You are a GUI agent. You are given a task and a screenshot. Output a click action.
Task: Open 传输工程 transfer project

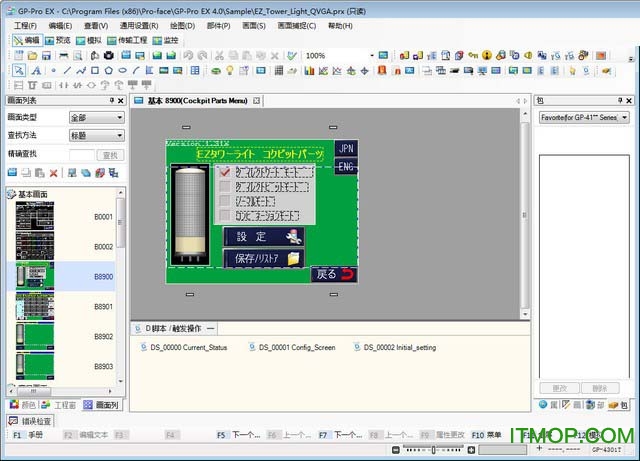click(127, 40)
